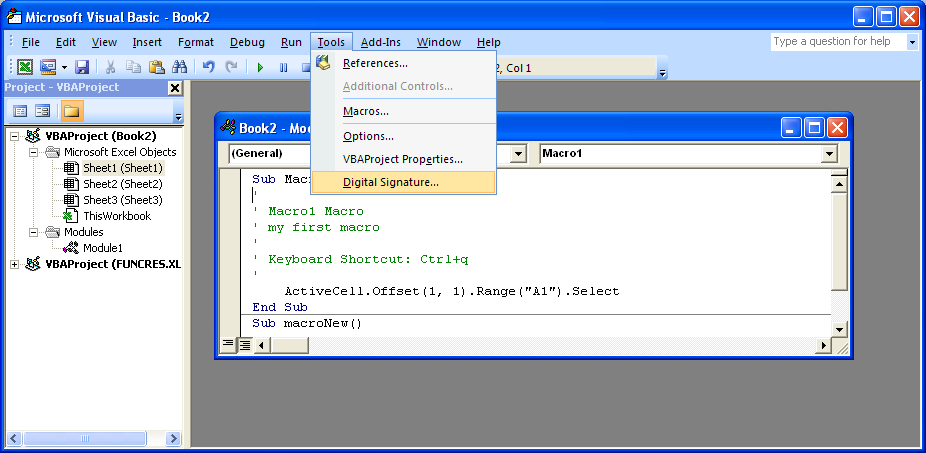
Task: Select Sheet3 (Sheet3) in project tree
Action: click(122, 200)
